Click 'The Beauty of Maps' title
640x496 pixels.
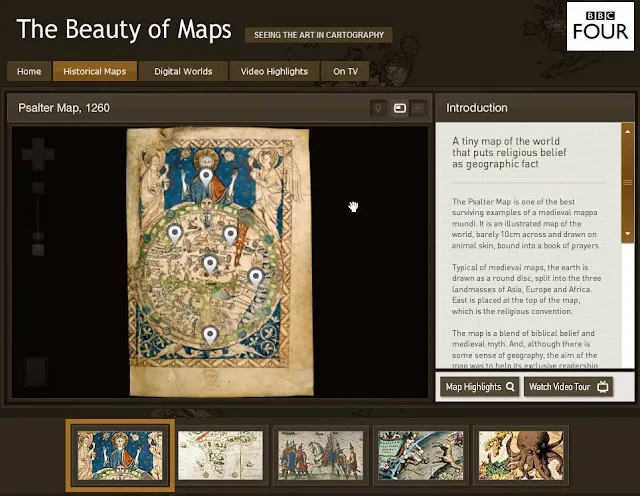(x=124, y=29)
